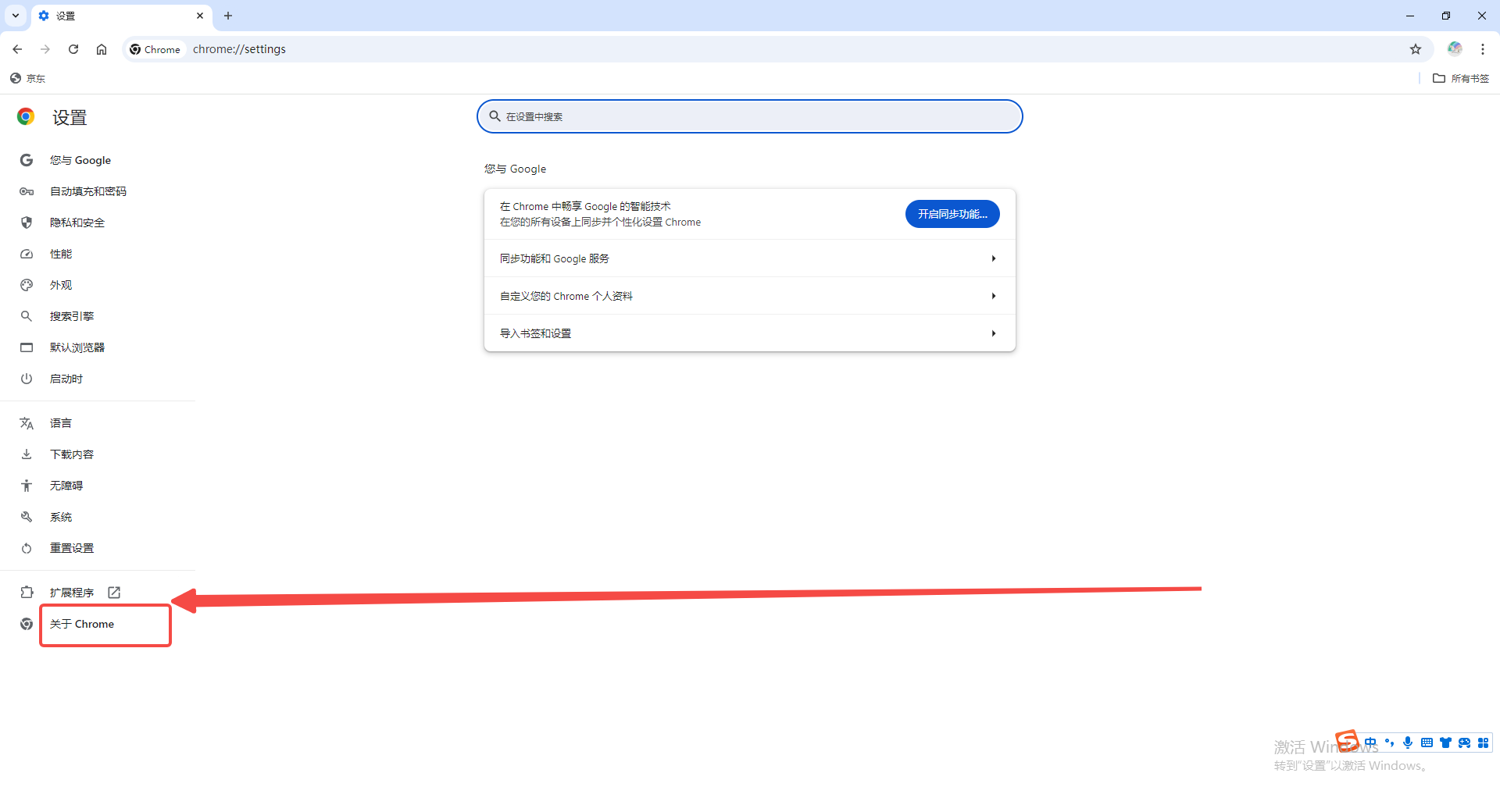The image size is (1500, 812).
Task: Click the magnifier search engine icon
Action: point(27,316)
